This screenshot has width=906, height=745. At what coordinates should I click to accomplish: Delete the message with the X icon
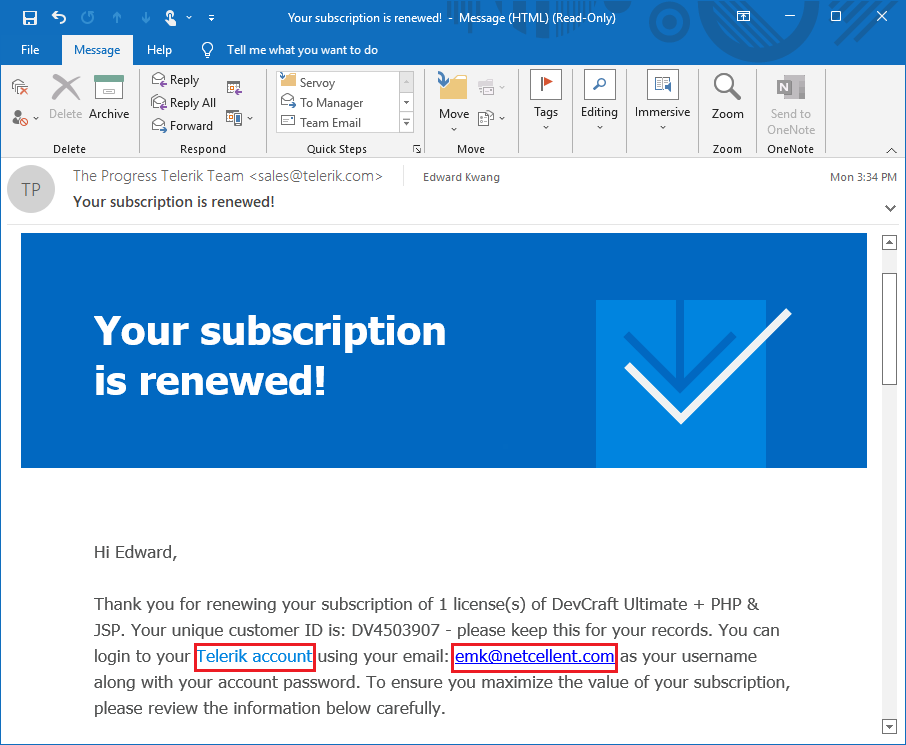66,97
